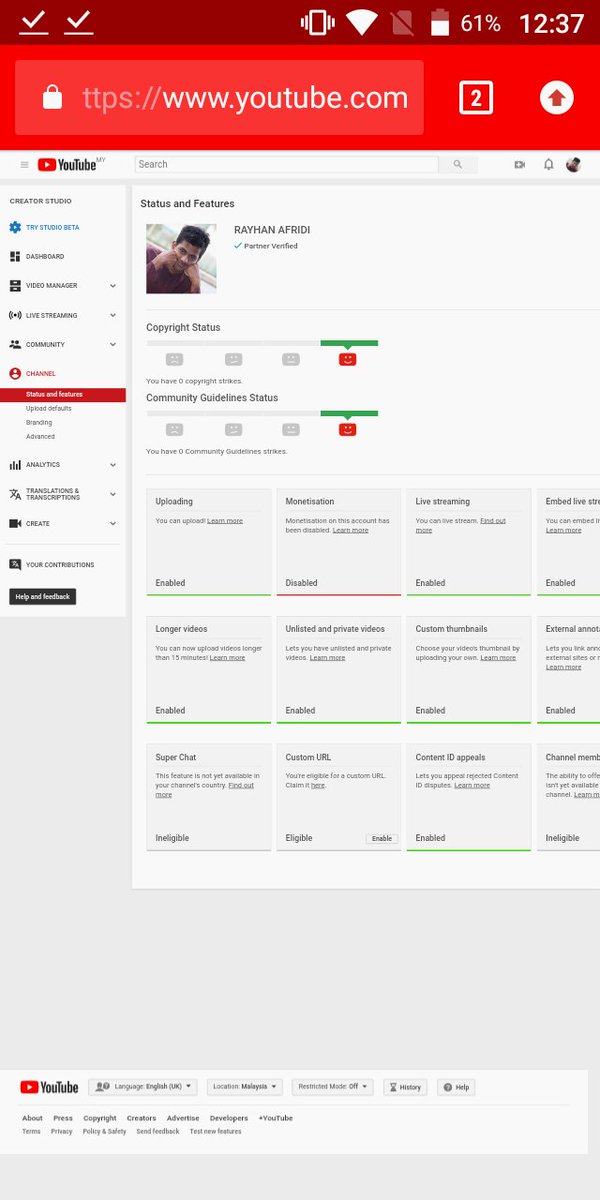Click the Try Studio Beta gear icon
Screen dimensions: 600x1200
[15, 227]
